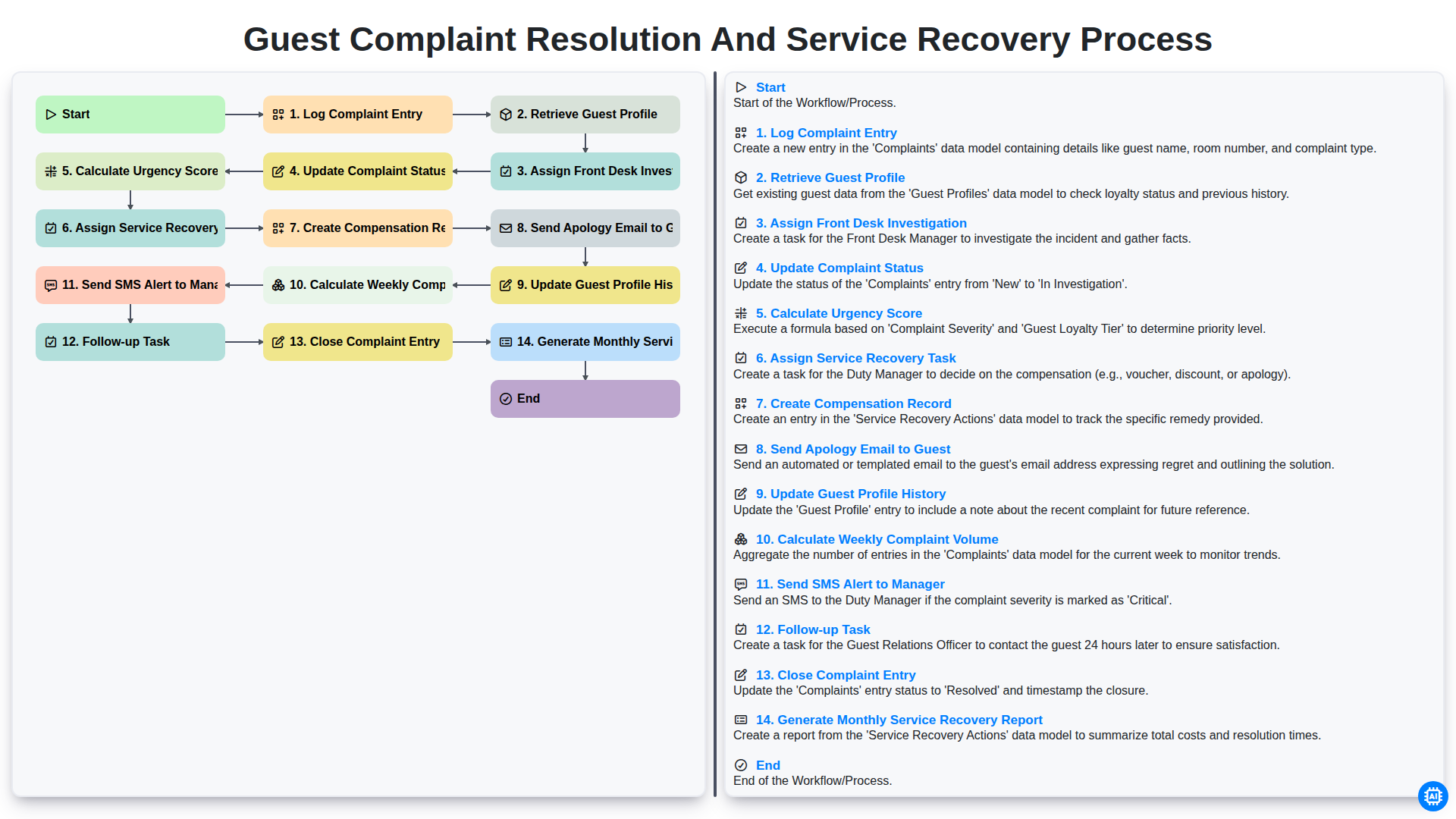Image resolution: width=1456 pixels, height=819 pixels.
Task: Click the cube icon in Retrieve Guest Profile node
Action: [x=506, y=115]
